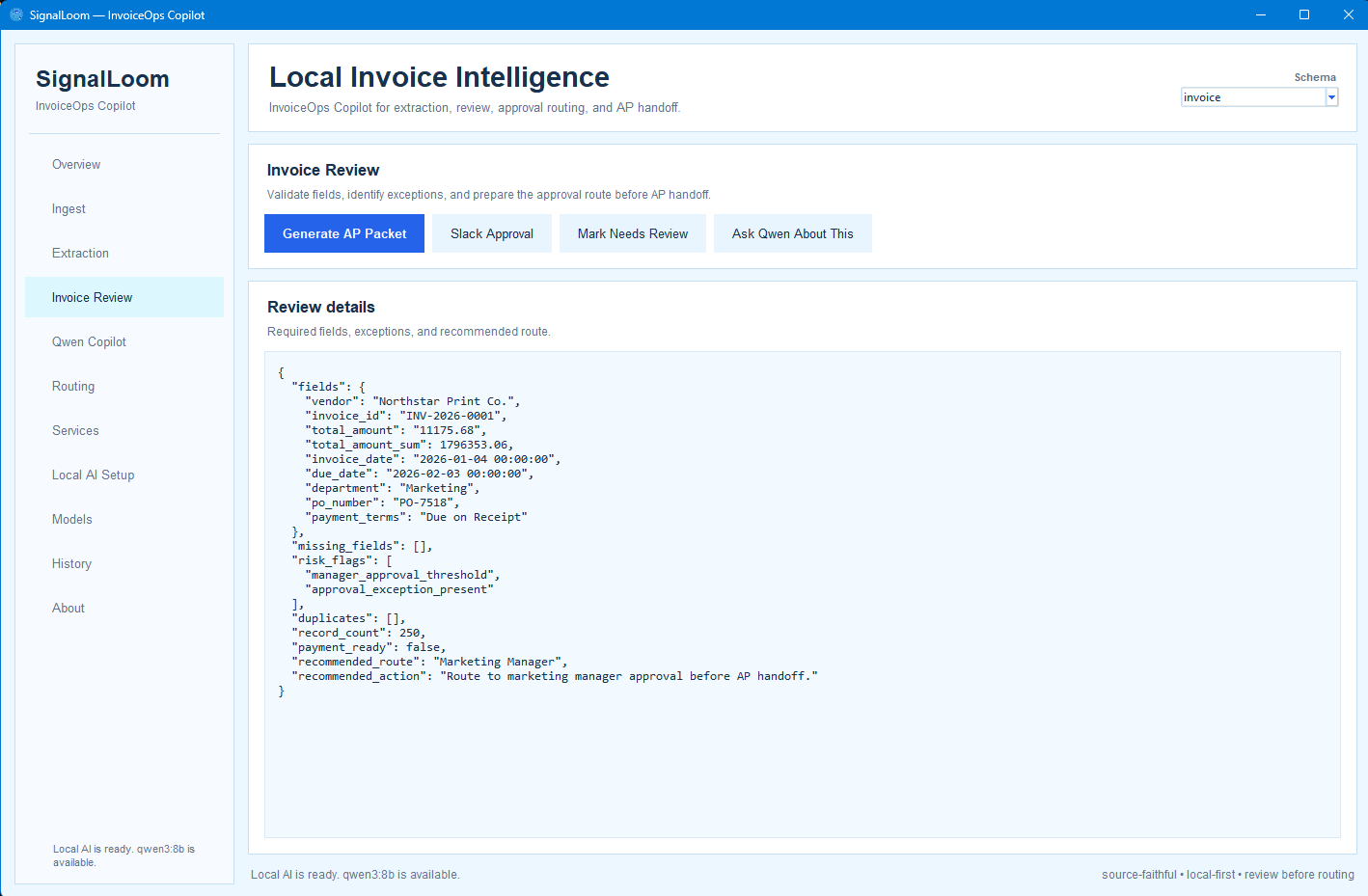Click the "invoice_date" line in JSON
1368x896 pixels.
click(433, 459)
